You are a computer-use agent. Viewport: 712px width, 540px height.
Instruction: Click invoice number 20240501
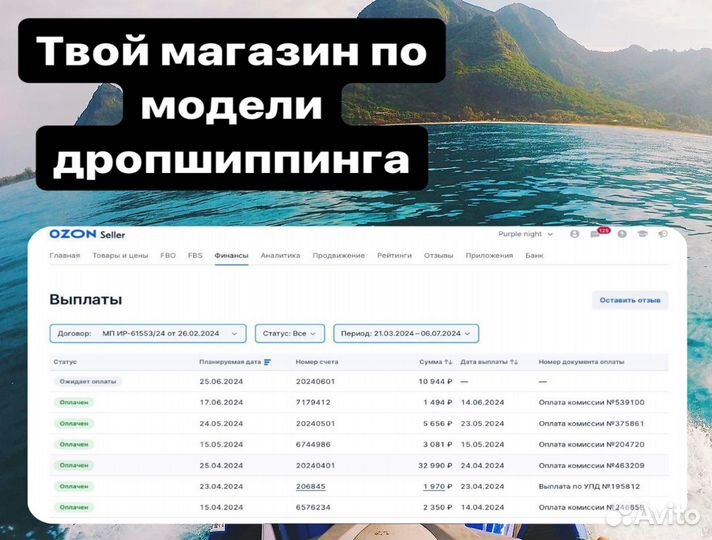pos(316,423)
